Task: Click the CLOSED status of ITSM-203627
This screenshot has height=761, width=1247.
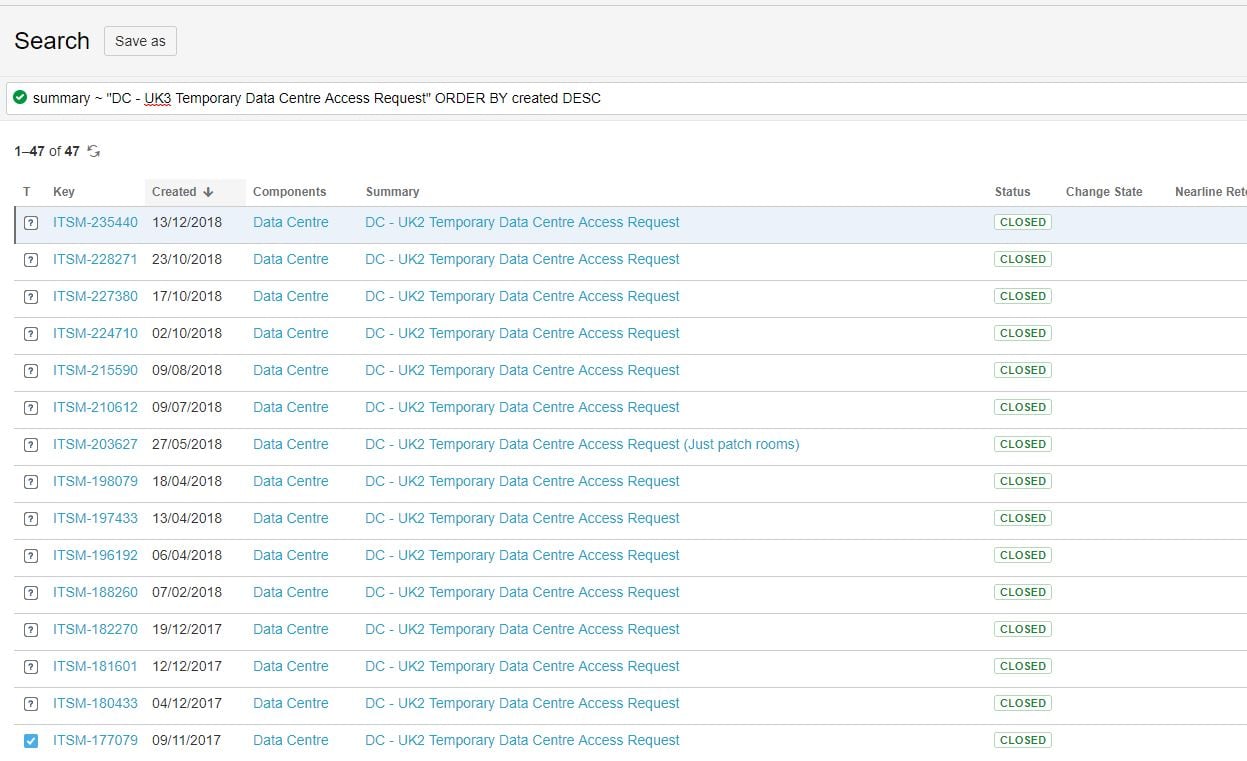Action: pyautogui.click(x=1023, y=444)
